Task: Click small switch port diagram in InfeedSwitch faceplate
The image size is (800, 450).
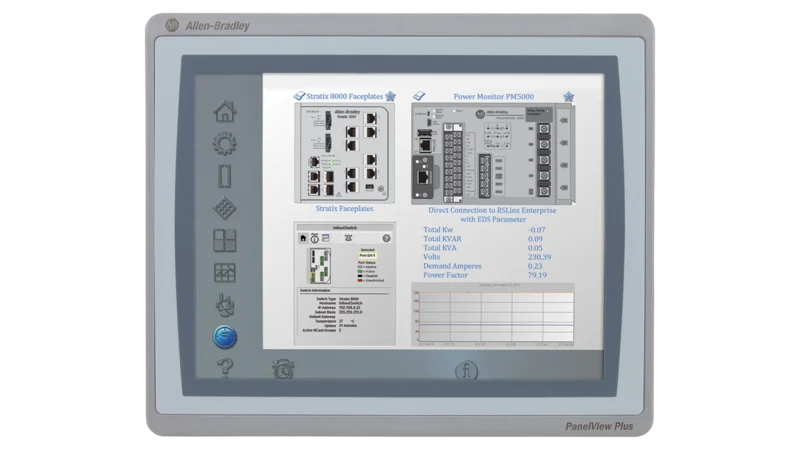Action: point(319,266)
